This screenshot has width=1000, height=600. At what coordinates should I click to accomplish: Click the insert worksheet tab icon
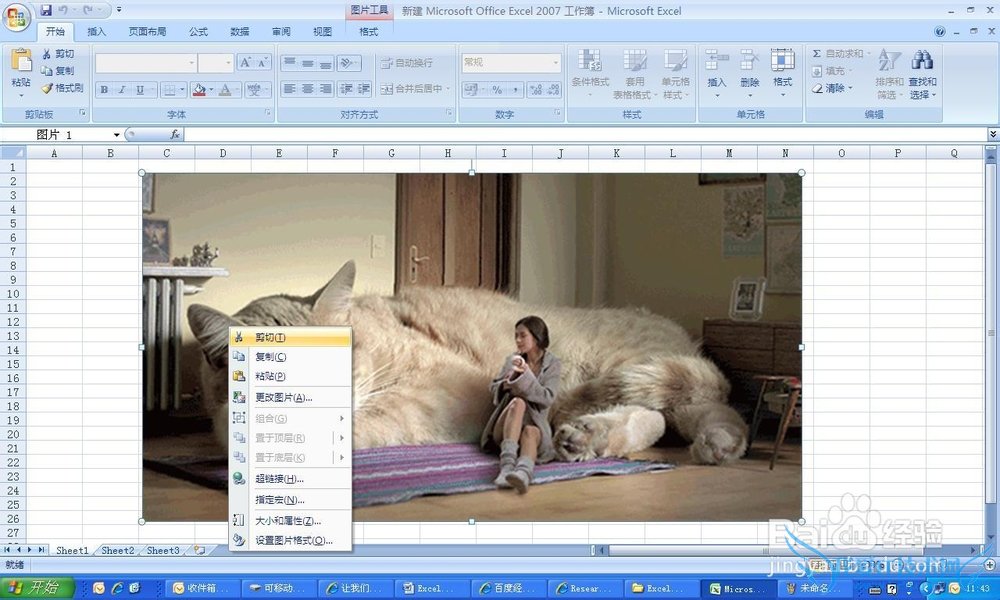coord(200,550)
